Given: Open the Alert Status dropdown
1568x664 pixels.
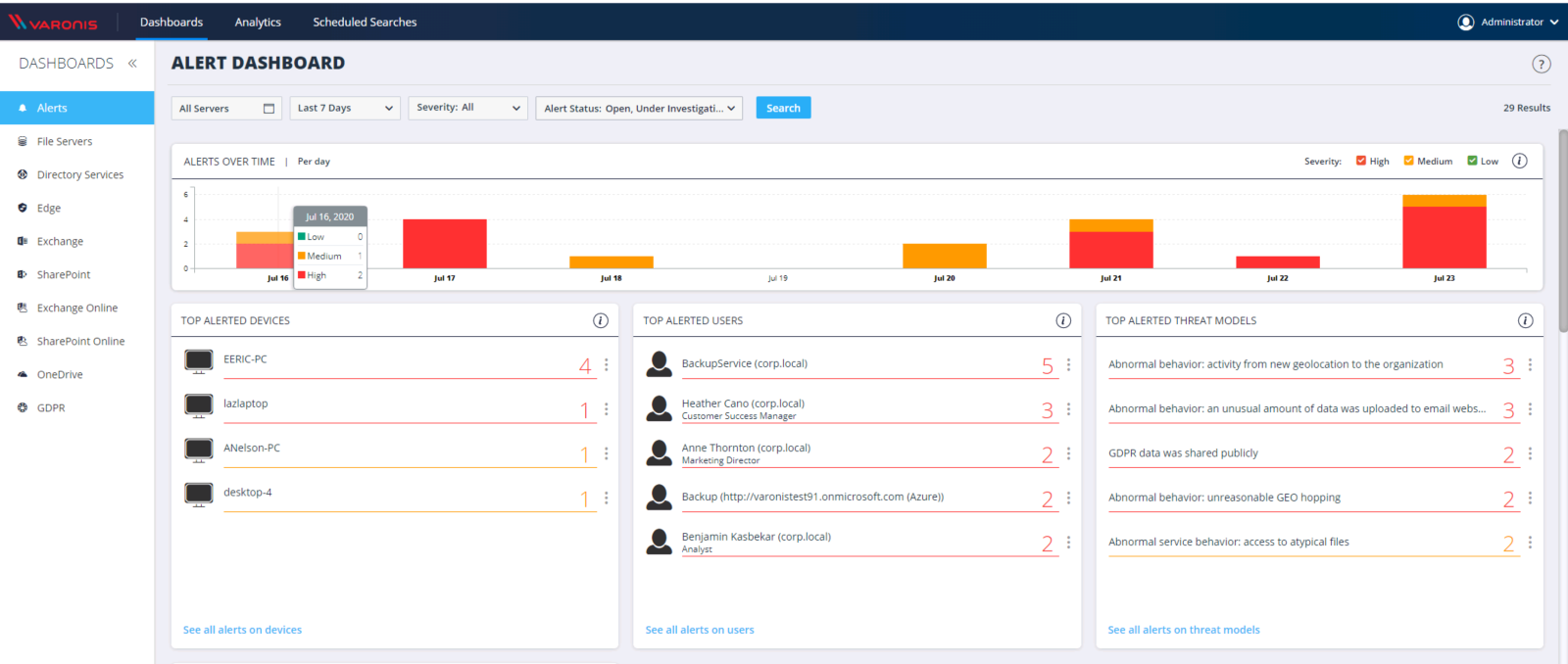Looking at the screenshot, I should (639, 108).
